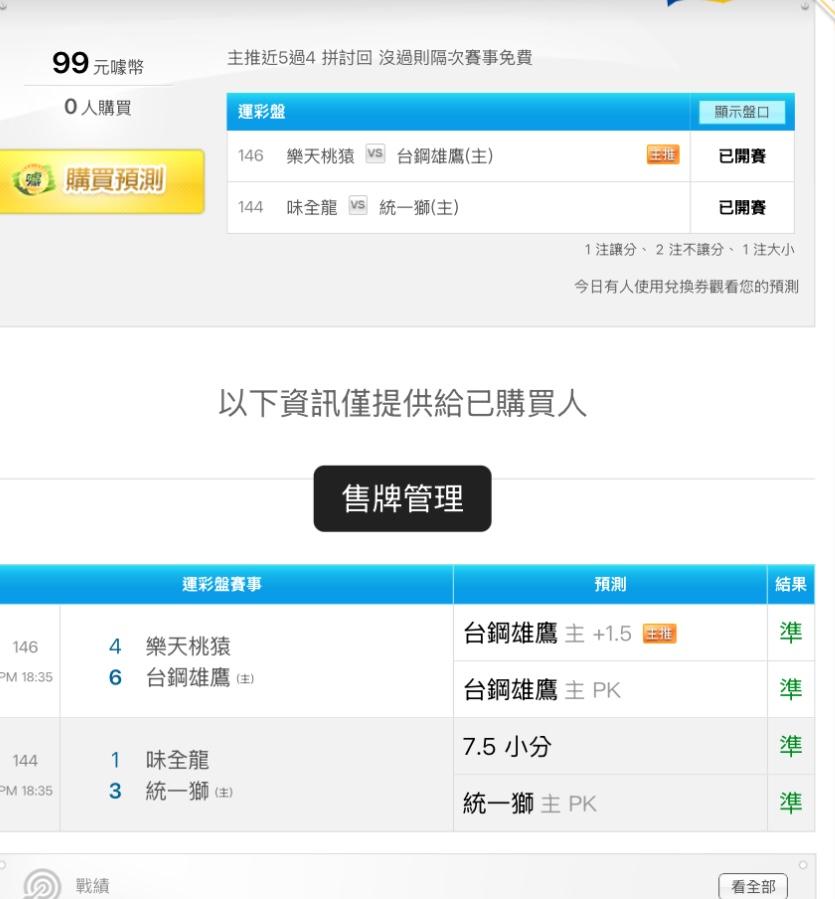This screenshot has width=835, height=899.
Task: Click 統一獅 (主) in results table
Action: pyautogui.click(x=189, y=791)
